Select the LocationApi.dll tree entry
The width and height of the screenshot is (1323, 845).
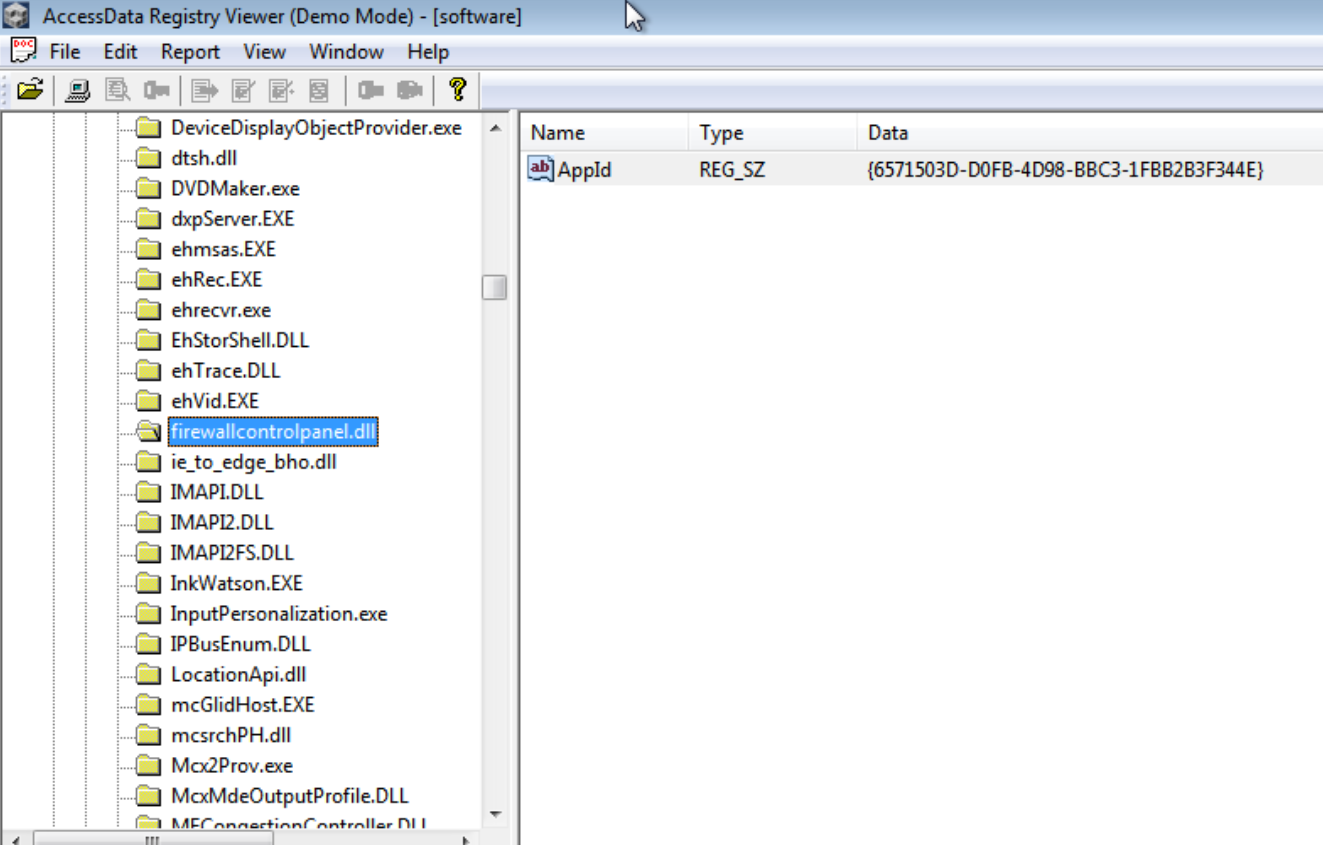click(x=238, y=675)
